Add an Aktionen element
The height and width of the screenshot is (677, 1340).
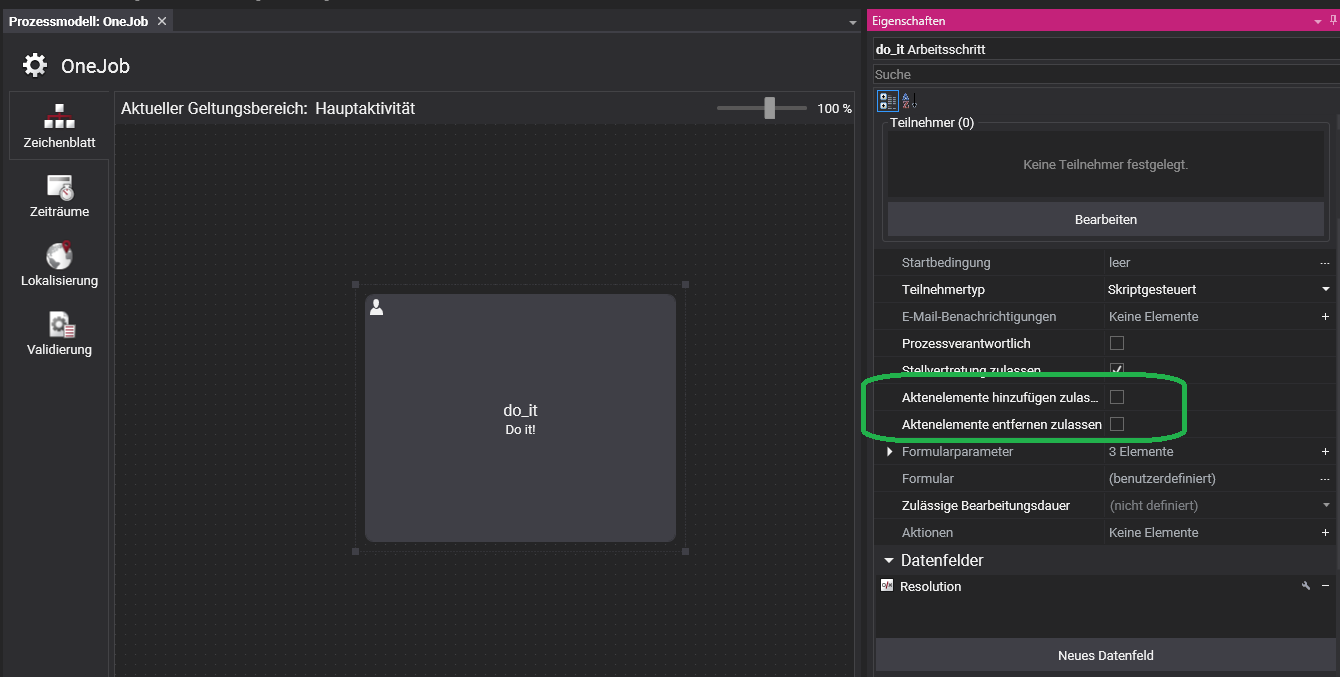click(x=1326, y=533)
